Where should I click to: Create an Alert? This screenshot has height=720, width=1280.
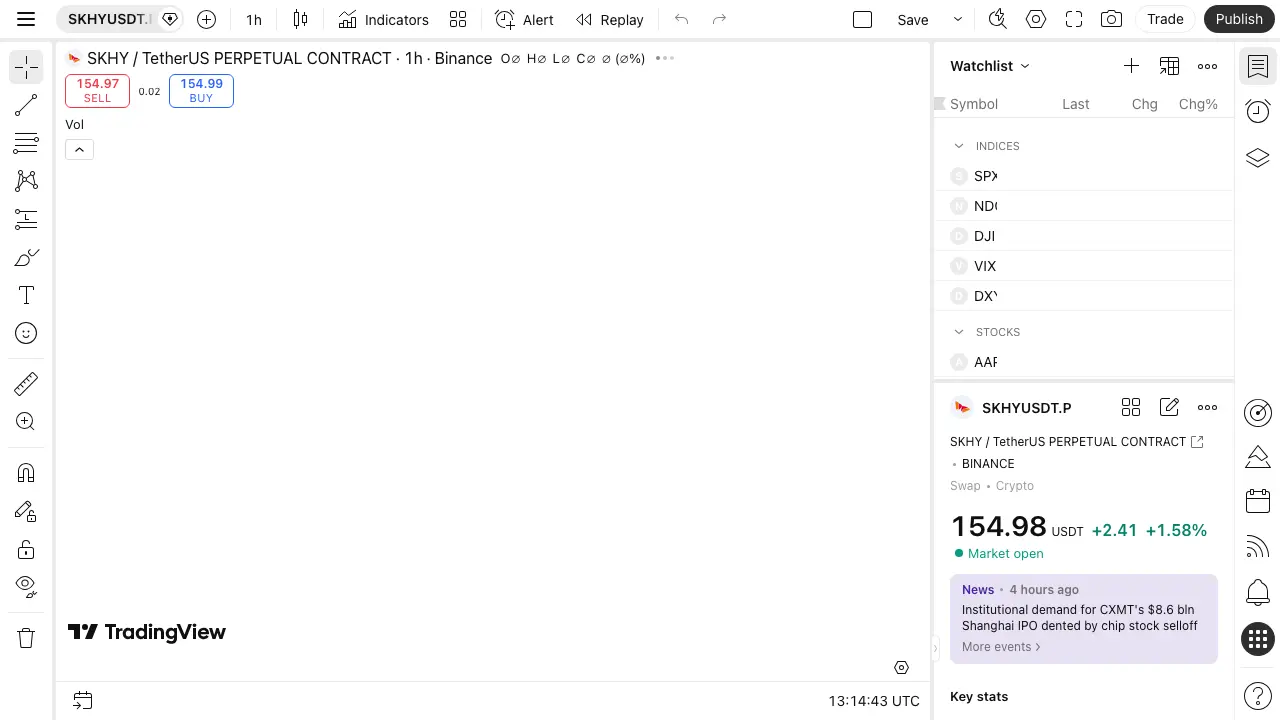(x=525, y=19)
